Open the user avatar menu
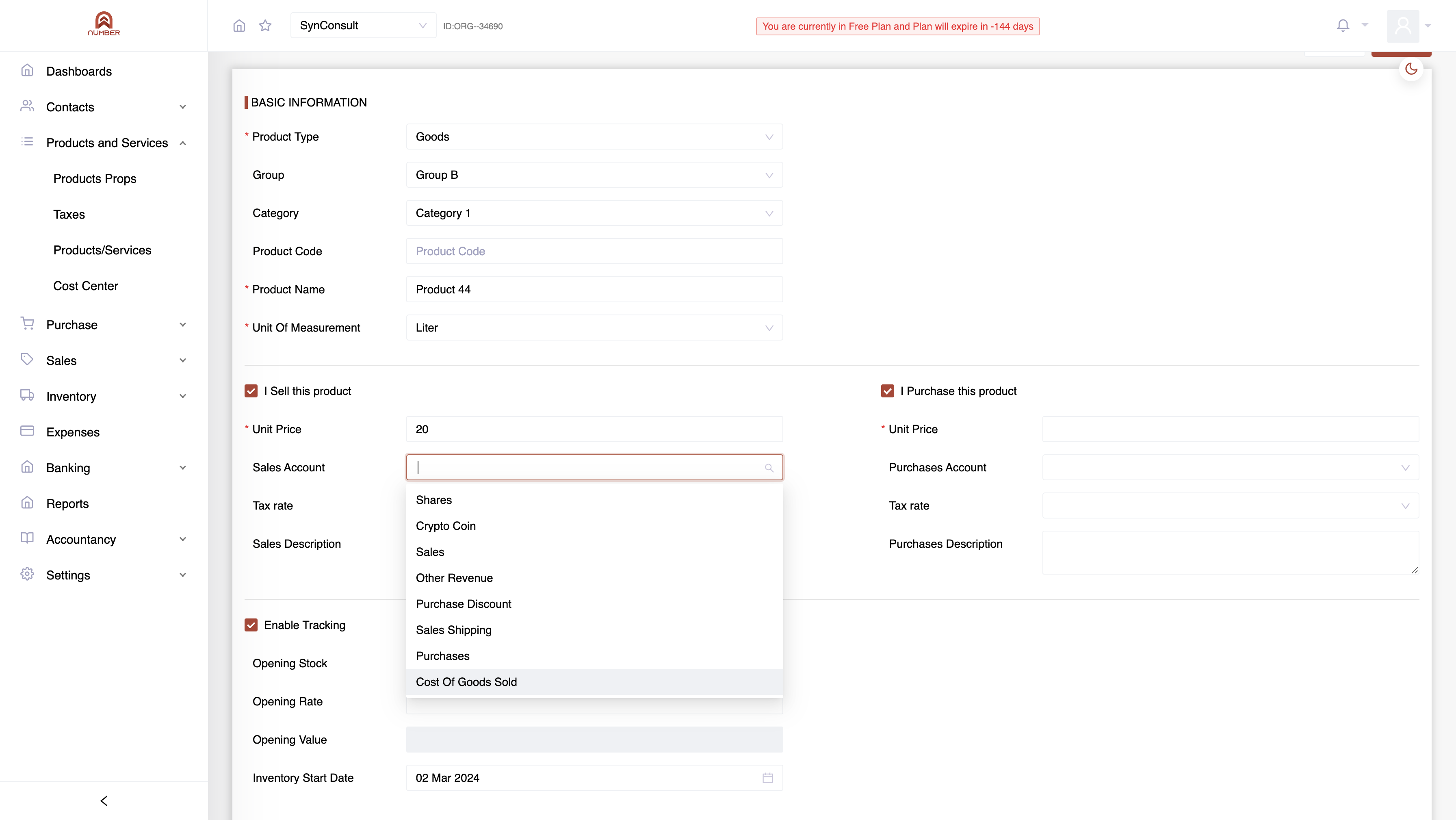 point(1403,26)
